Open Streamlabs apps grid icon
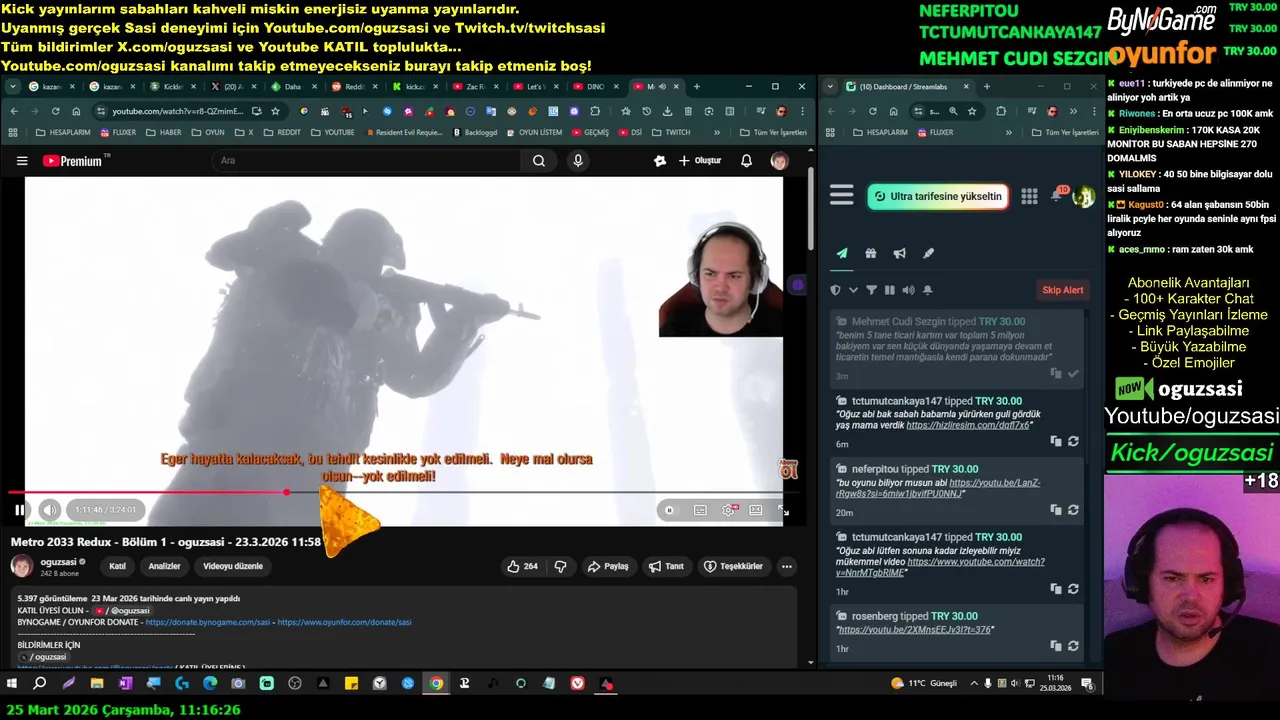This screenshot has height=720, width=1280. tap(1029, 196)
